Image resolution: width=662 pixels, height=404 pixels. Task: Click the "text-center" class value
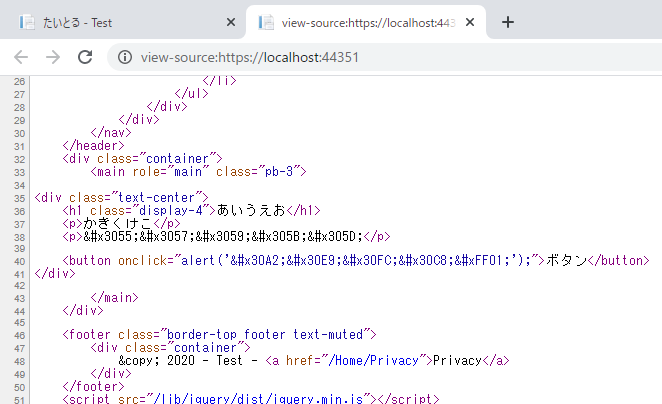(157, 198)
